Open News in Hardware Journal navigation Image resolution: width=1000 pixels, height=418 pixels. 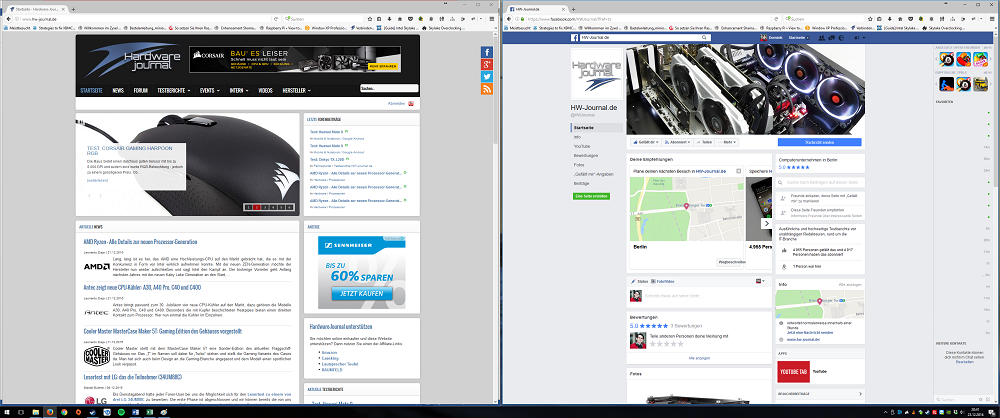point(118,91)
